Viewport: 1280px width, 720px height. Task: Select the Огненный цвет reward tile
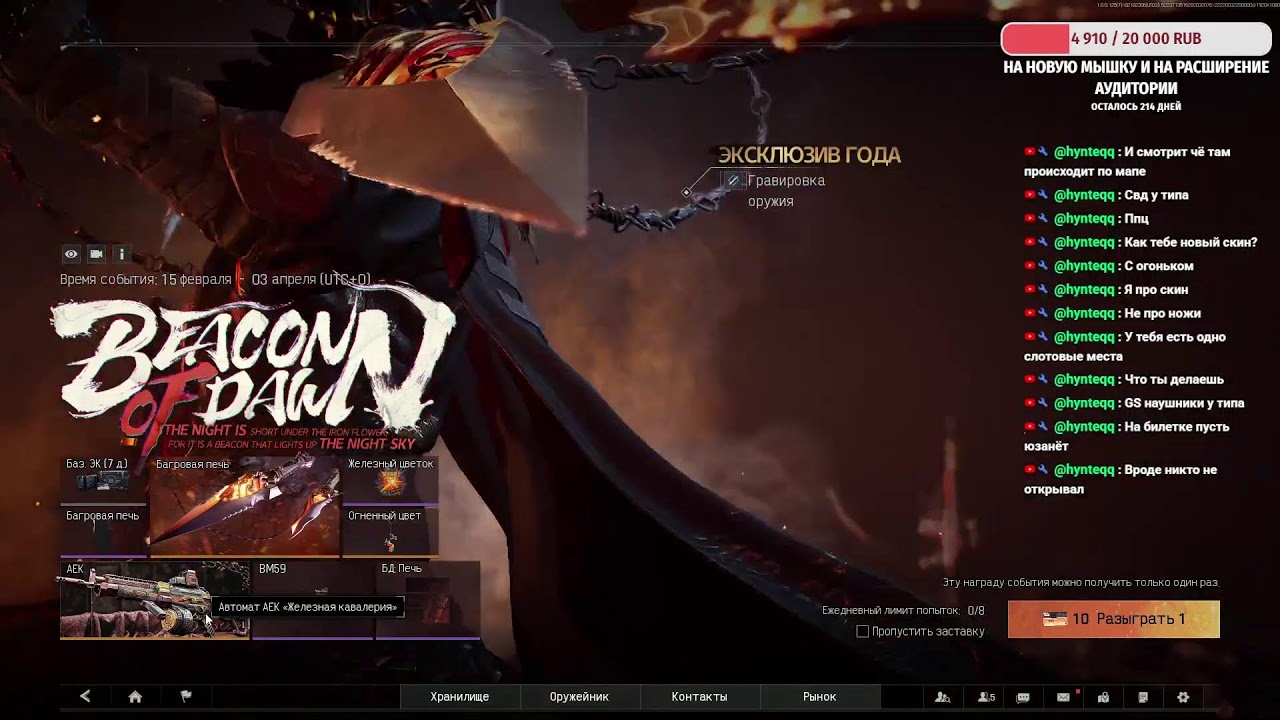click(x=390, y=531)
